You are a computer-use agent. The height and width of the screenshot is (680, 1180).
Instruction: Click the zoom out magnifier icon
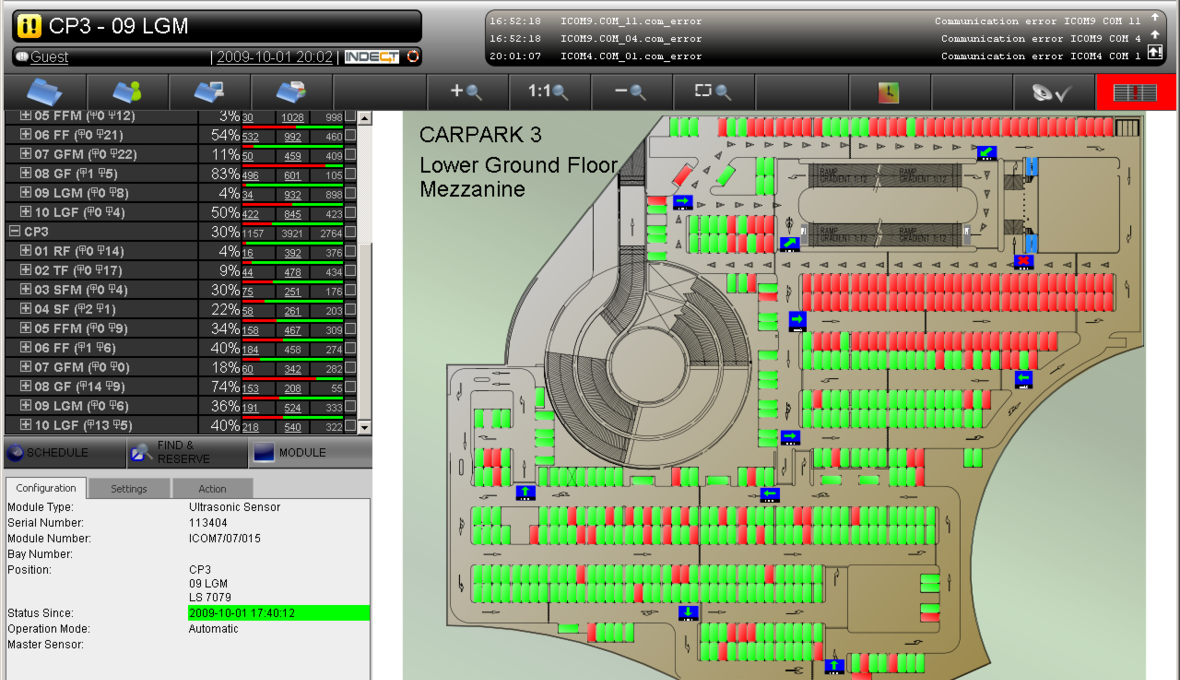click(x=630, y=92)
